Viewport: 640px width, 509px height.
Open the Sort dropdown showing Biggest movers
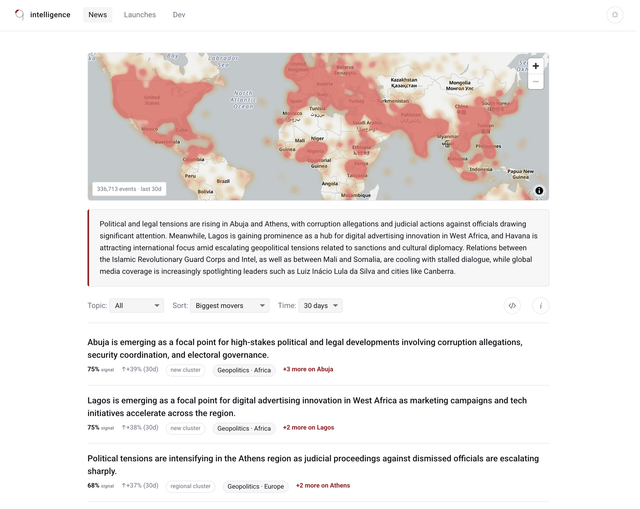click(x=229, y=306)
